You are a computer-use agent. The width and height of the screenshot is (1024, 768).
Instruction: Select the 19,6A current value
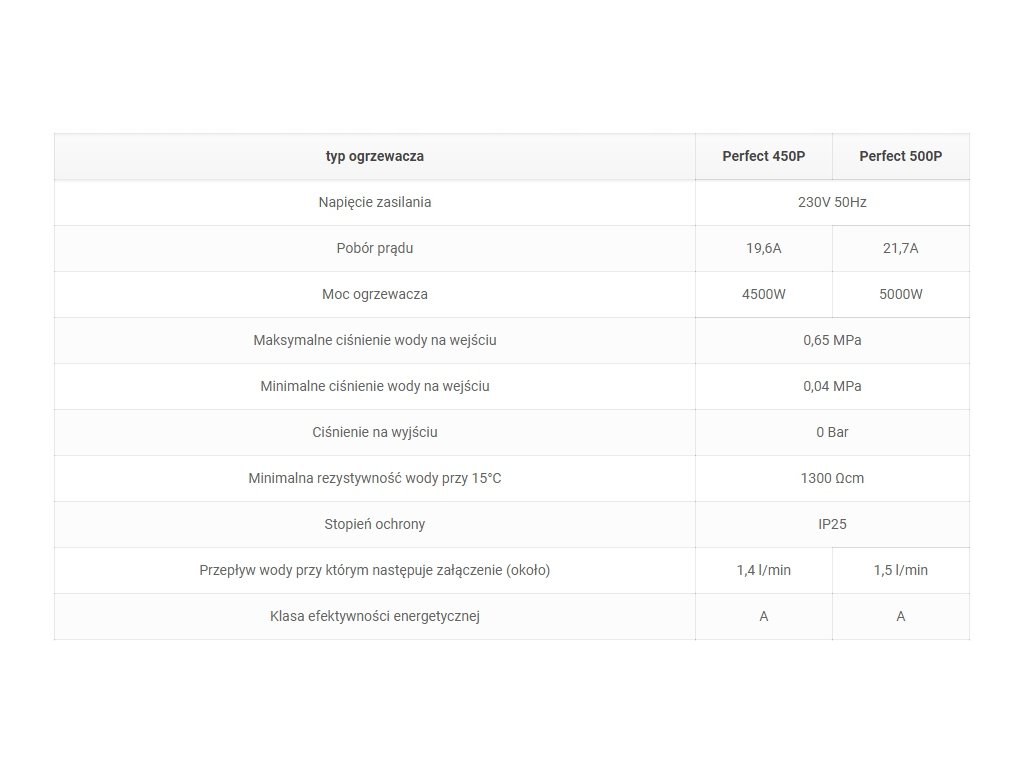[764, 248]
